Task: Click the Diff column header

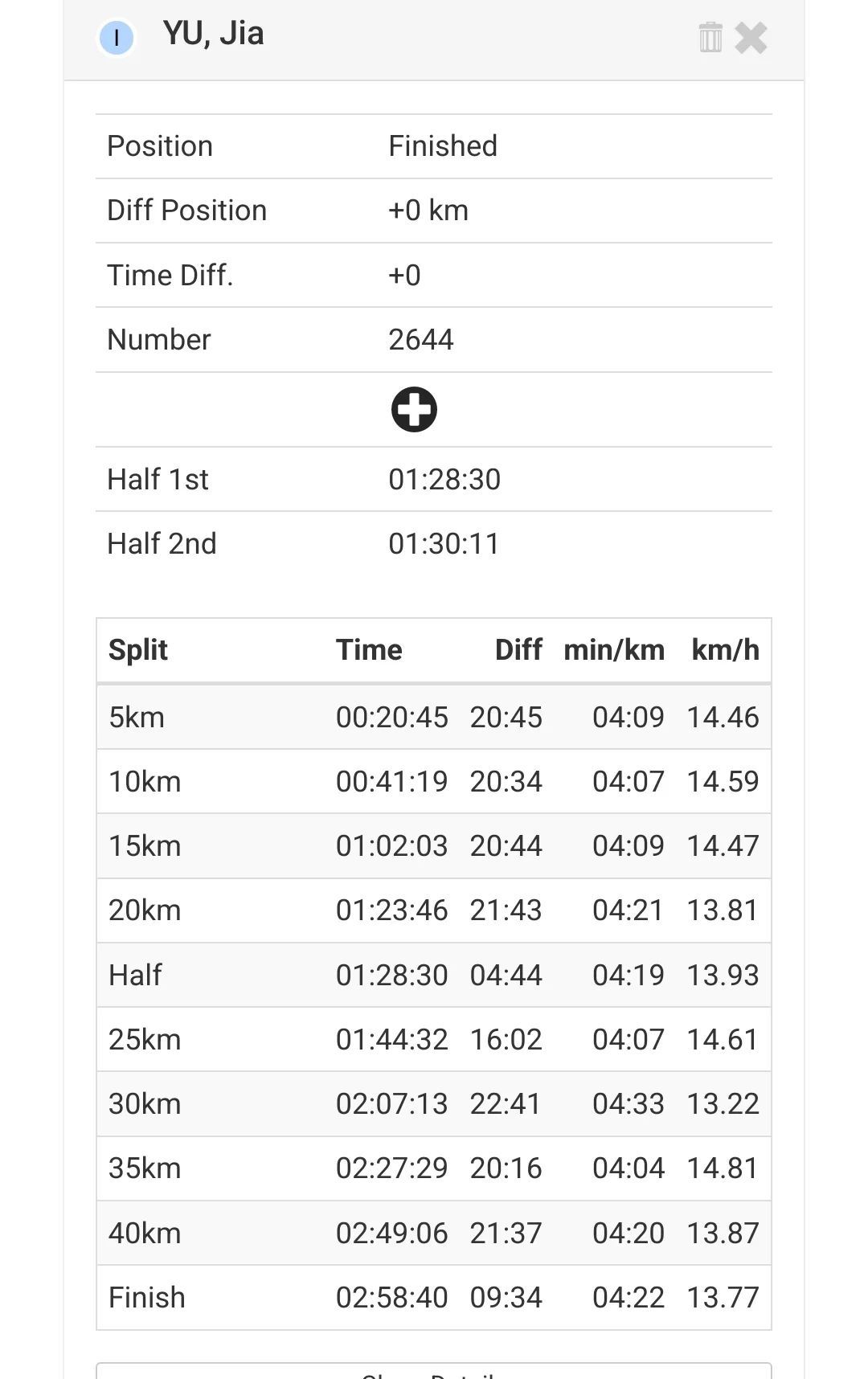Action: [518, 650]
